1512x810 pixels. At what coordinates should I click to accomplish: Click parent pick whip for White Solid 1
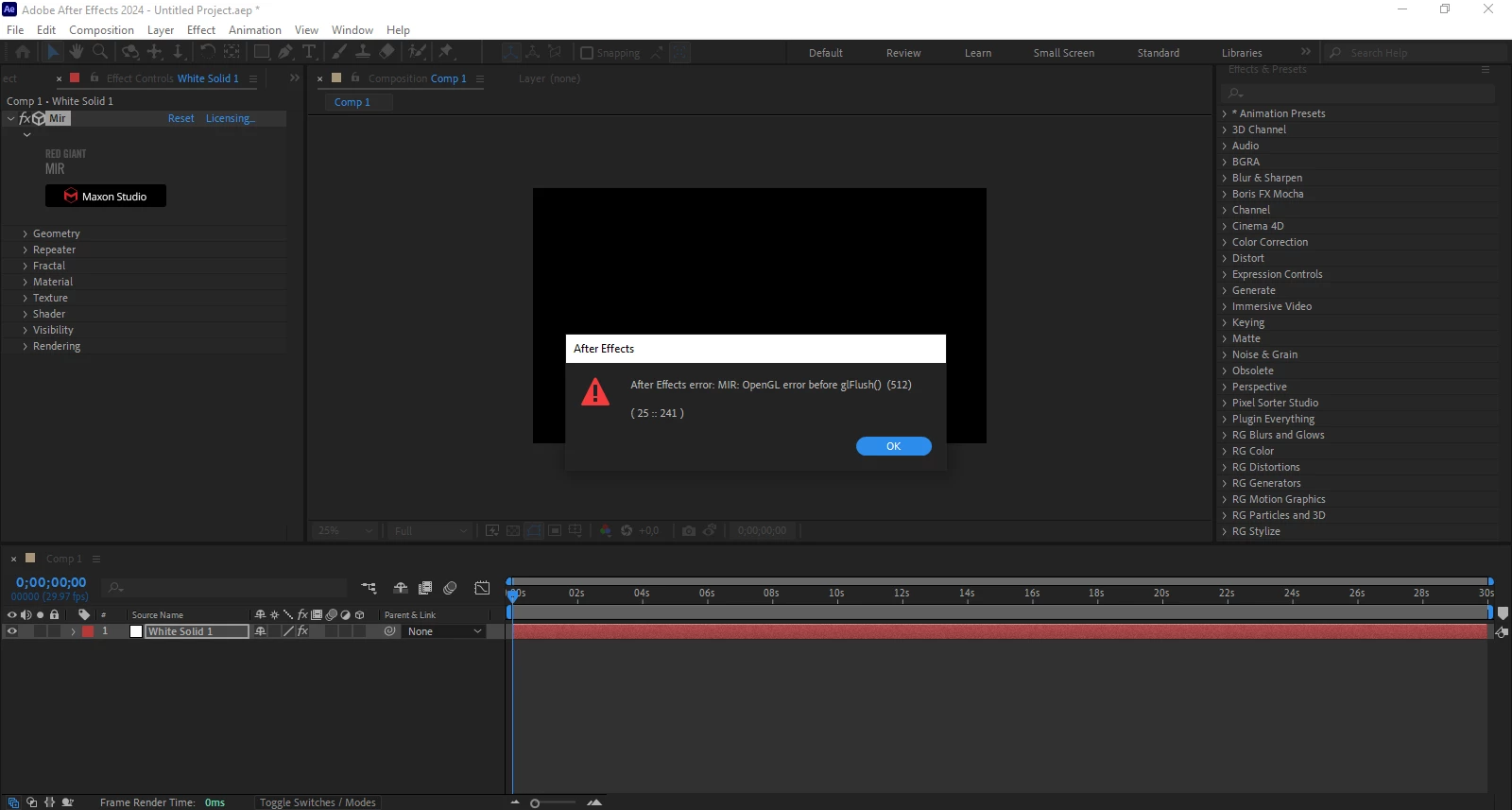389,631
